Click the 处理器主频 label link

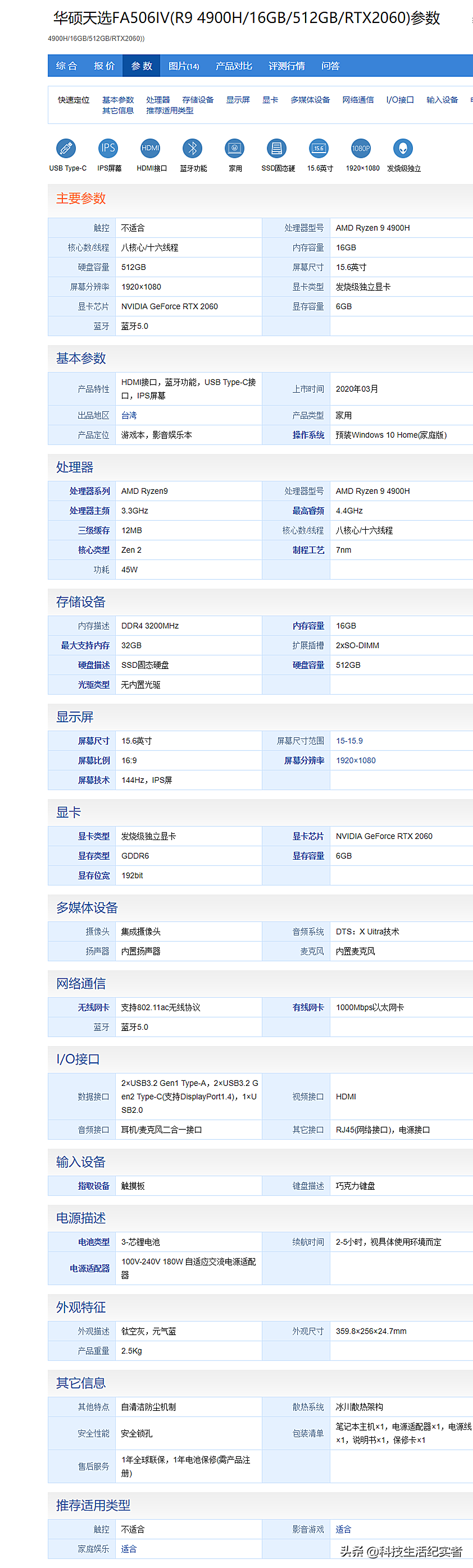[89, 511]
